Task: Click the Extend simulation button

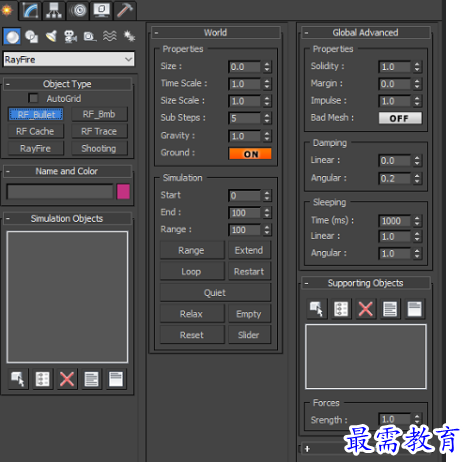Action: 249,250
